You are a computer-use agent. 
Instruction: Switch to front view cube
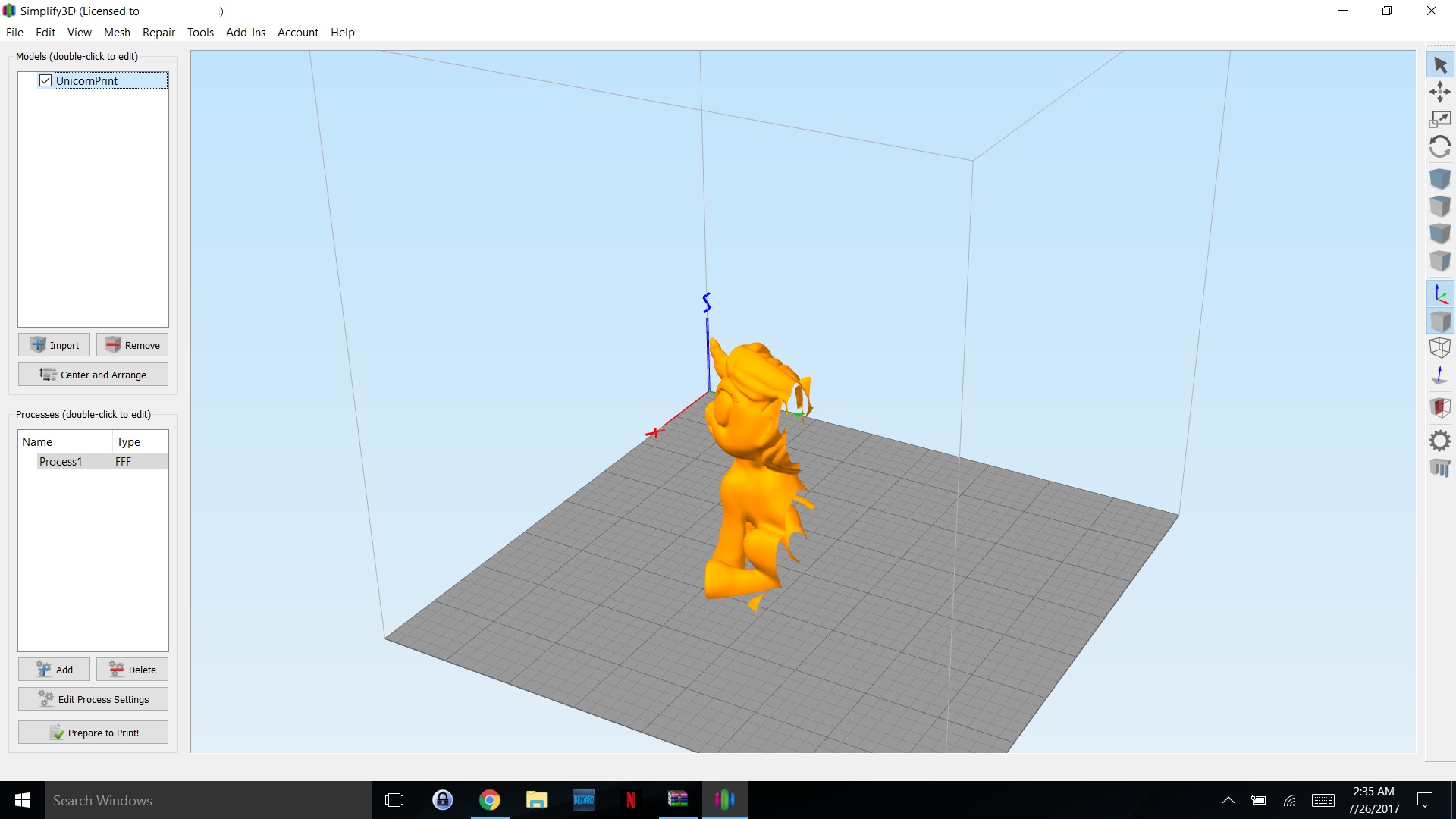click(x=1440, y=234)
